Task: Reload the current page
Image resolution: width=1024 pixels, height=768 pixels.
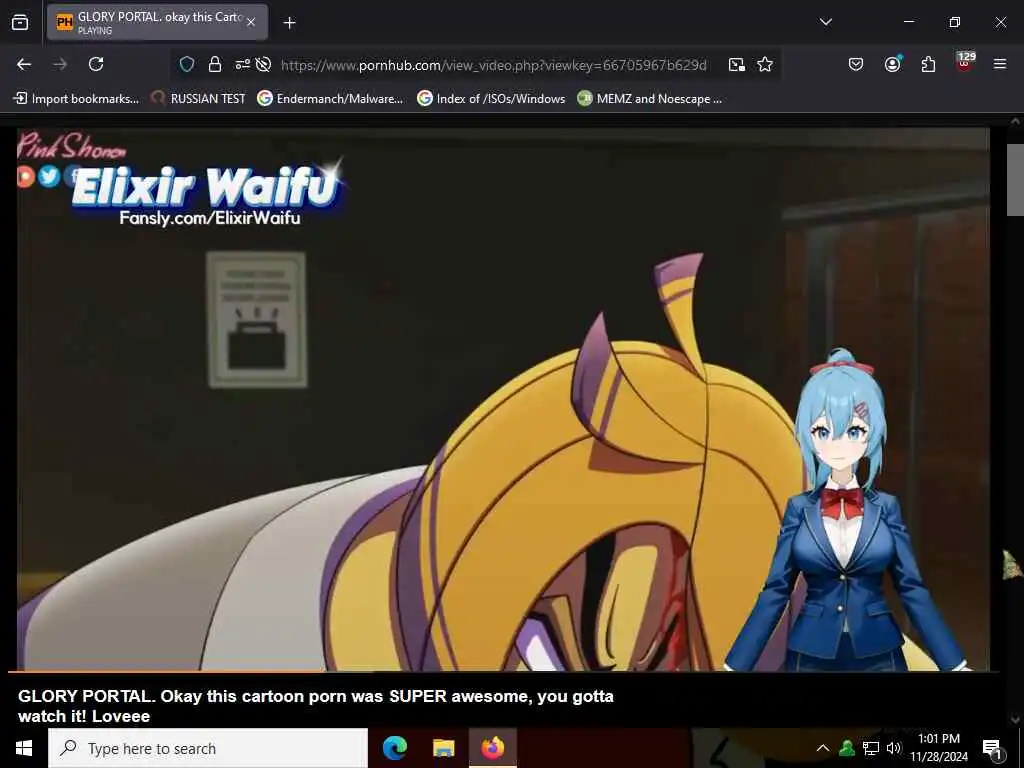Action: pyautogui.click(x=96, y=64)
